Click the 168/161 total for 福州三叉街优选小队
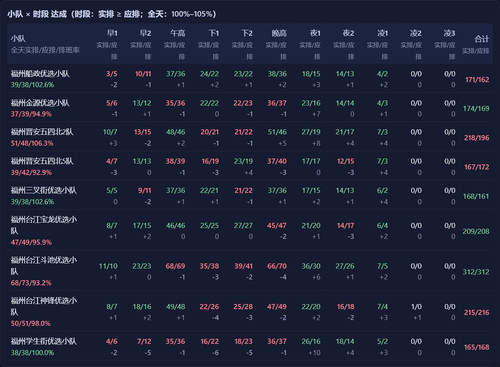 click(476, 196)
